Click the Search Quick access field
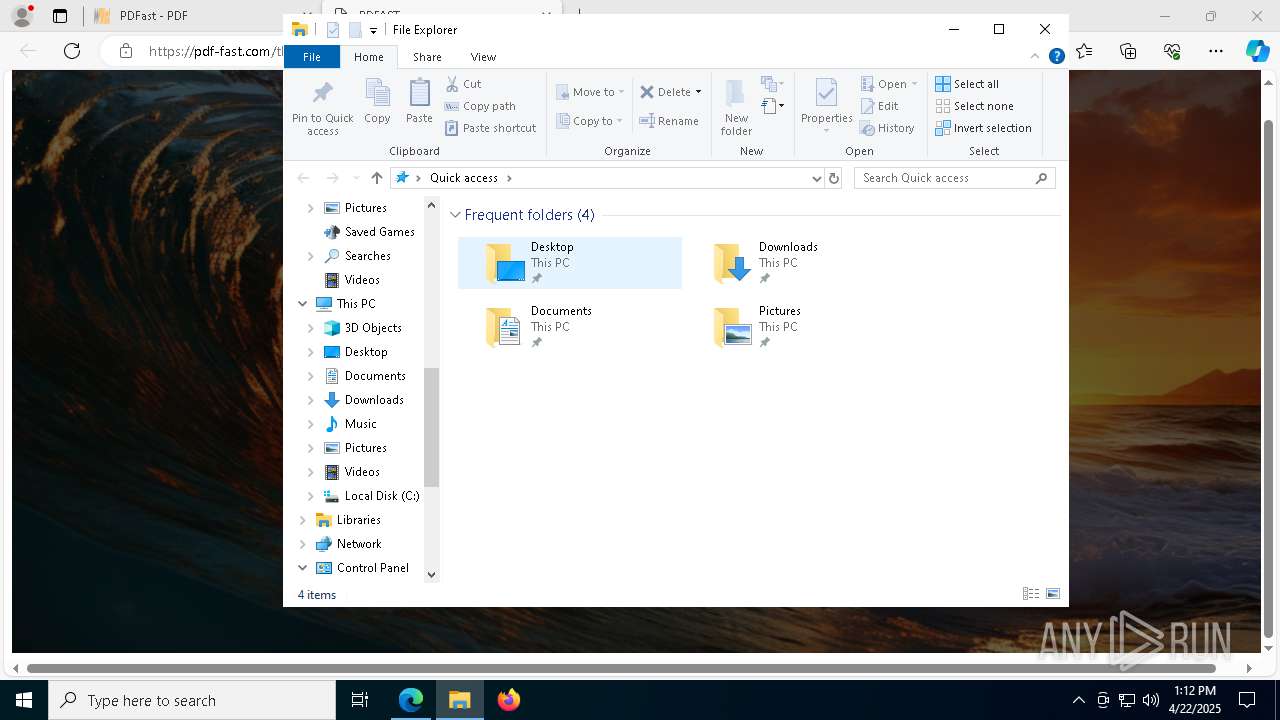1280x720 pixels. 955,178
